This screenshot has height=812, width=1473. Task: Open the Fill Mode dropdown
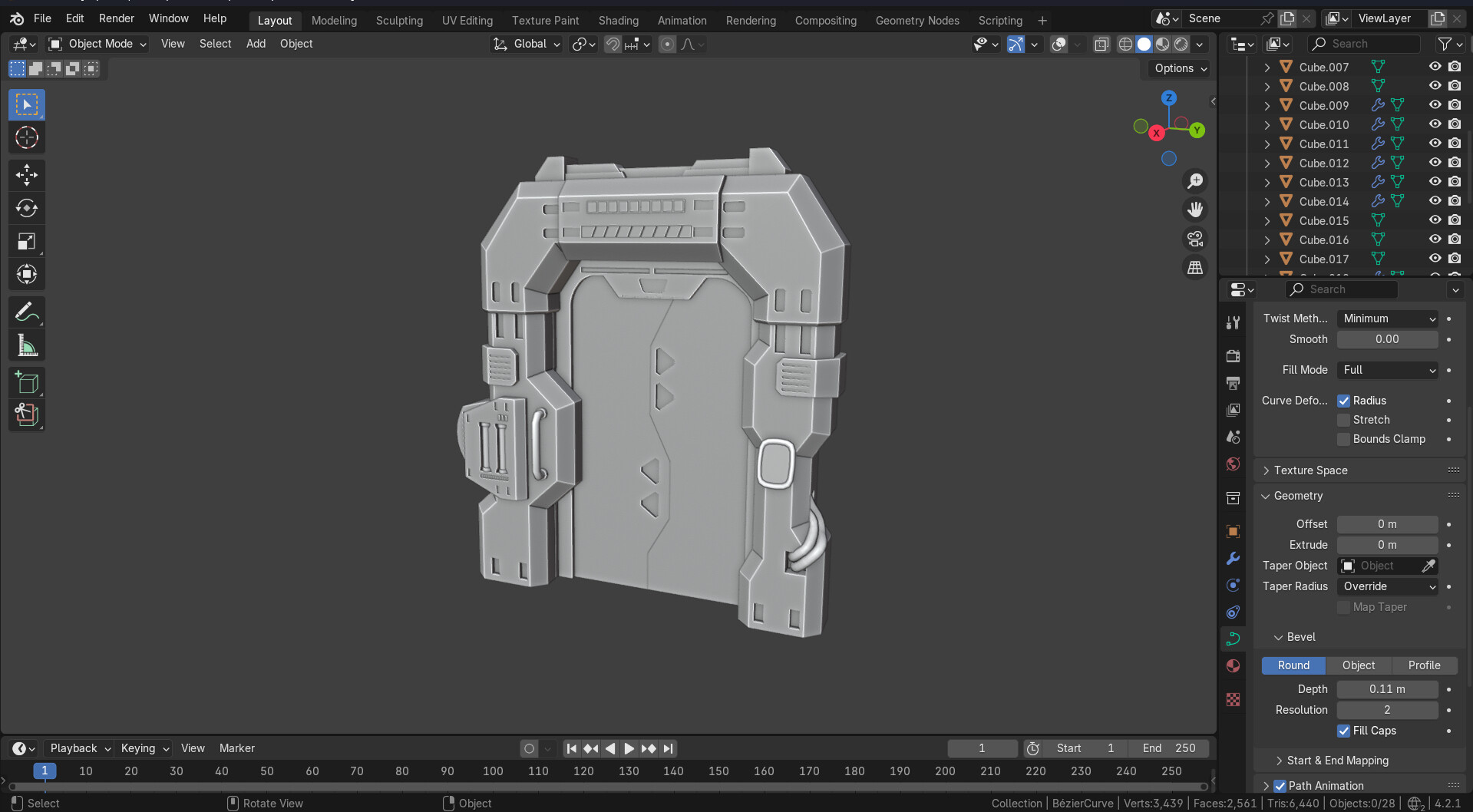(x=1386, y=370)
